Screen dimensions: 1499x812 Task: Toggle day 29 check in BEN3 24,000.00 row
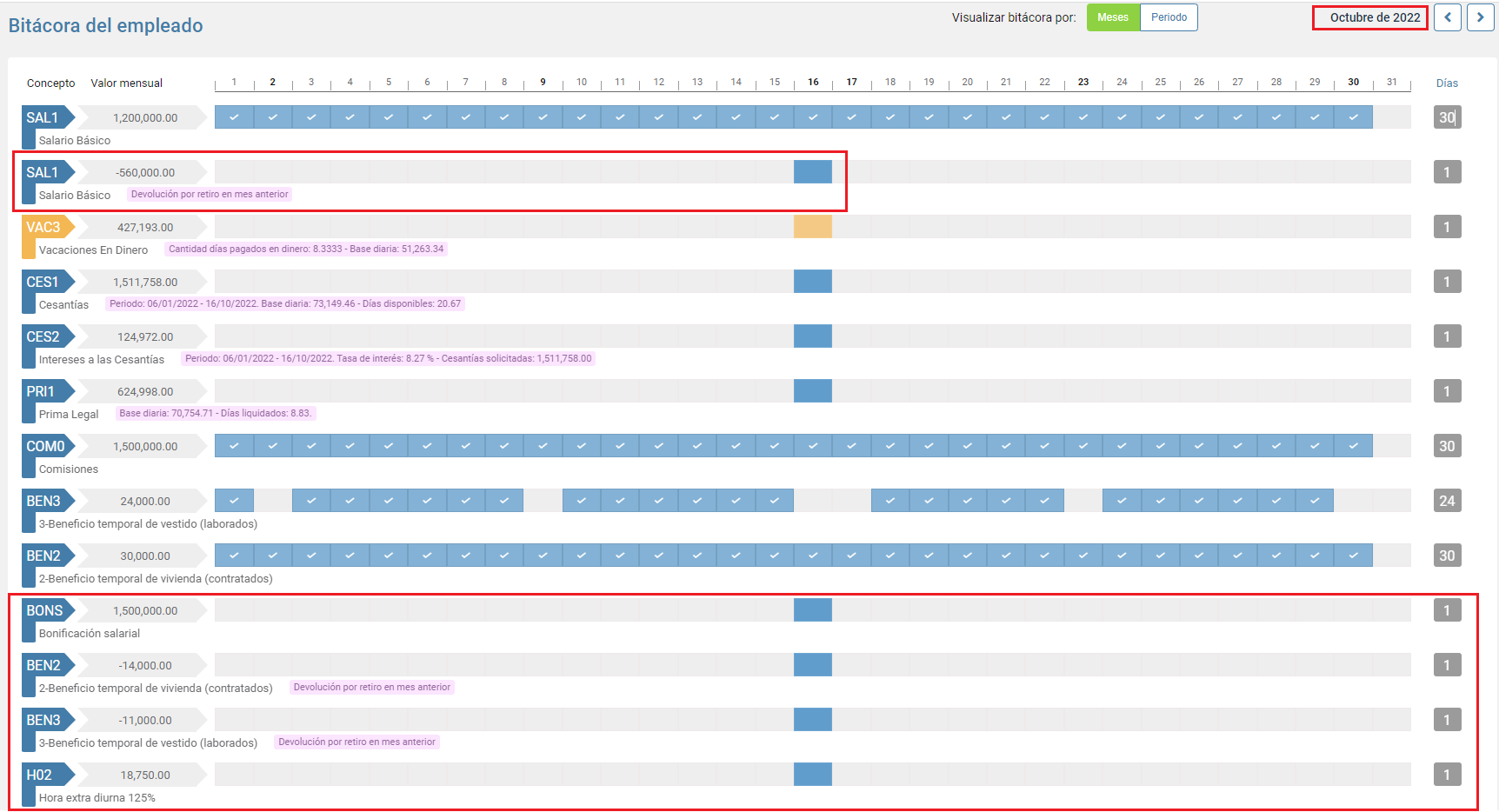[1315, 501]
